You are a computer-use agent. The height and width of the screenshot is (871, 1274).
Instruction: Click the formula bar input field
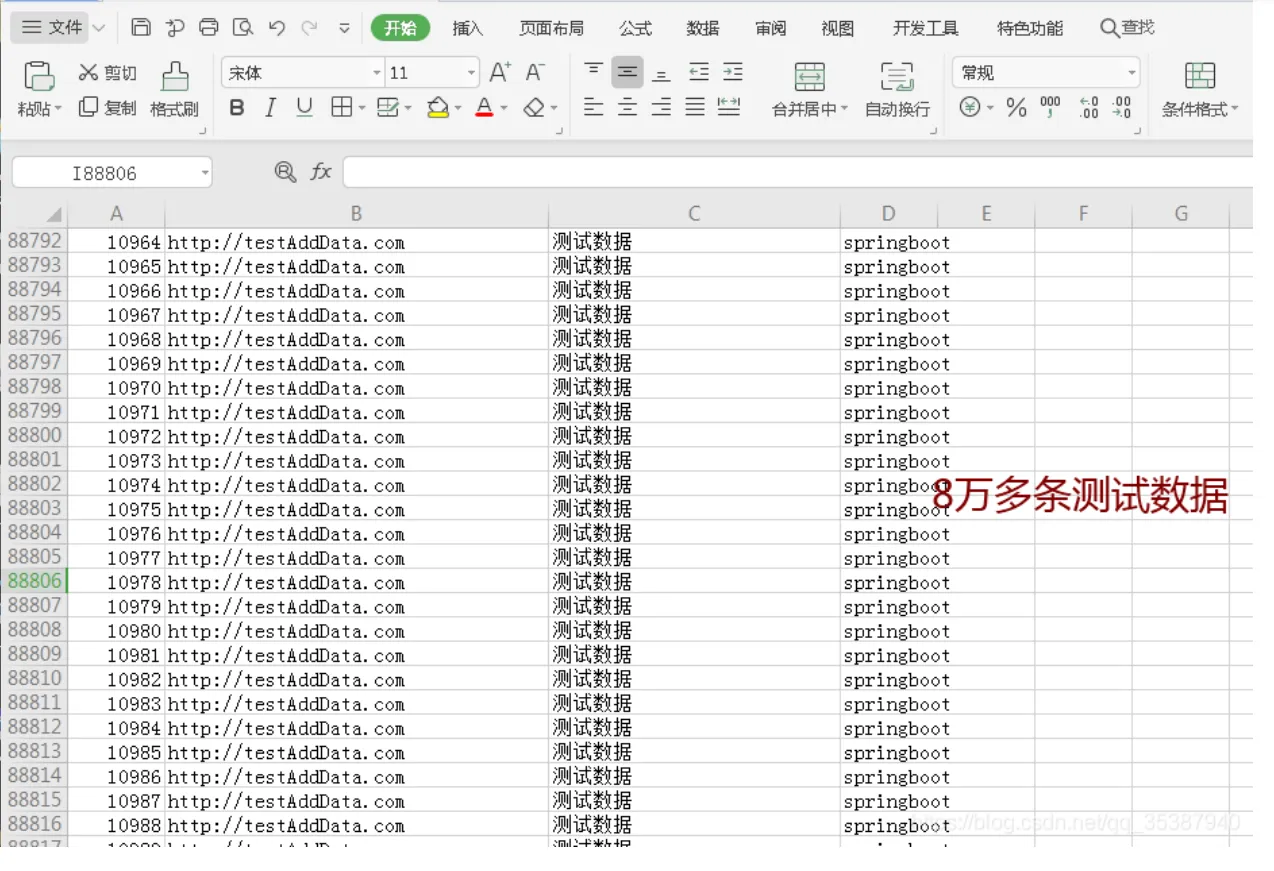click(x=797, y=172)
